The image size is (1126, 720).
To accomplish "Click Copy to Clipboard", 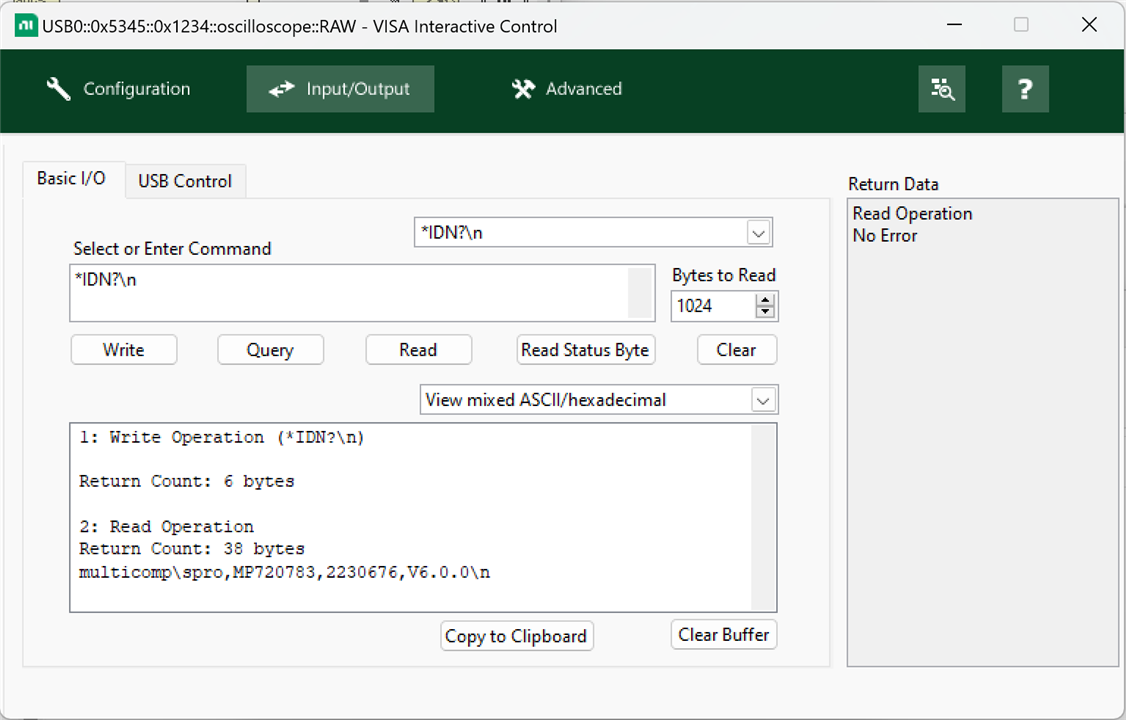I will [516, 636].
